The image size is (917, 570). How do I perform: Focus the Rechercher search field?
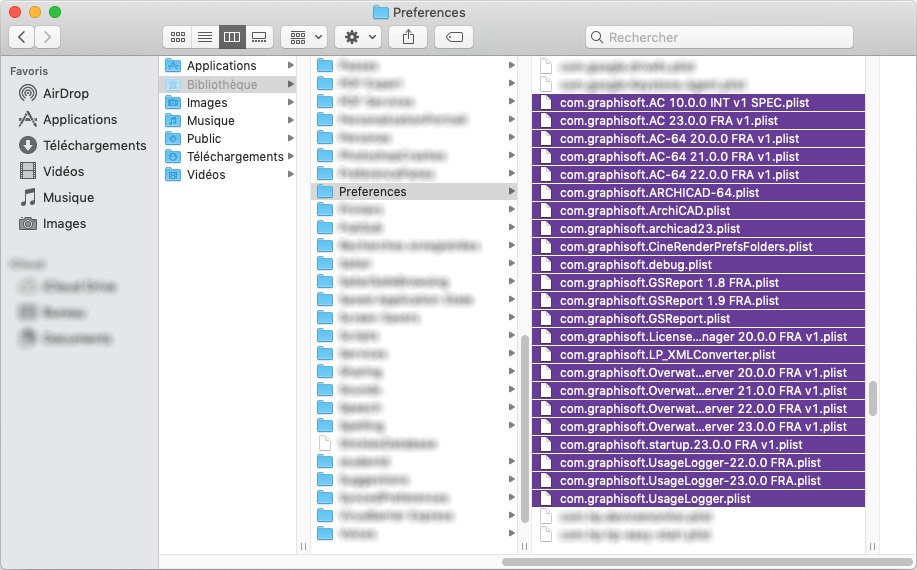click(x=719, y=37)
